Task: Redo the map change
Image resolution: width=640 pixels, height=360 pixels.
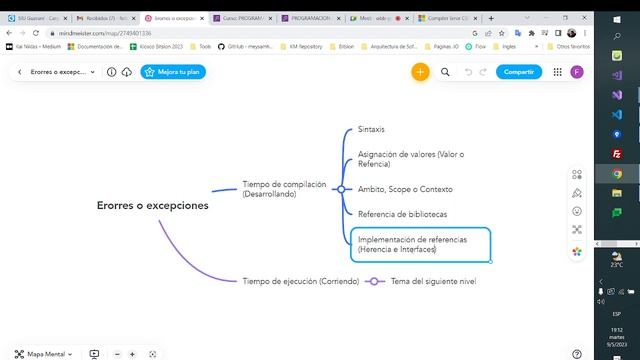Action: (483, 72)
